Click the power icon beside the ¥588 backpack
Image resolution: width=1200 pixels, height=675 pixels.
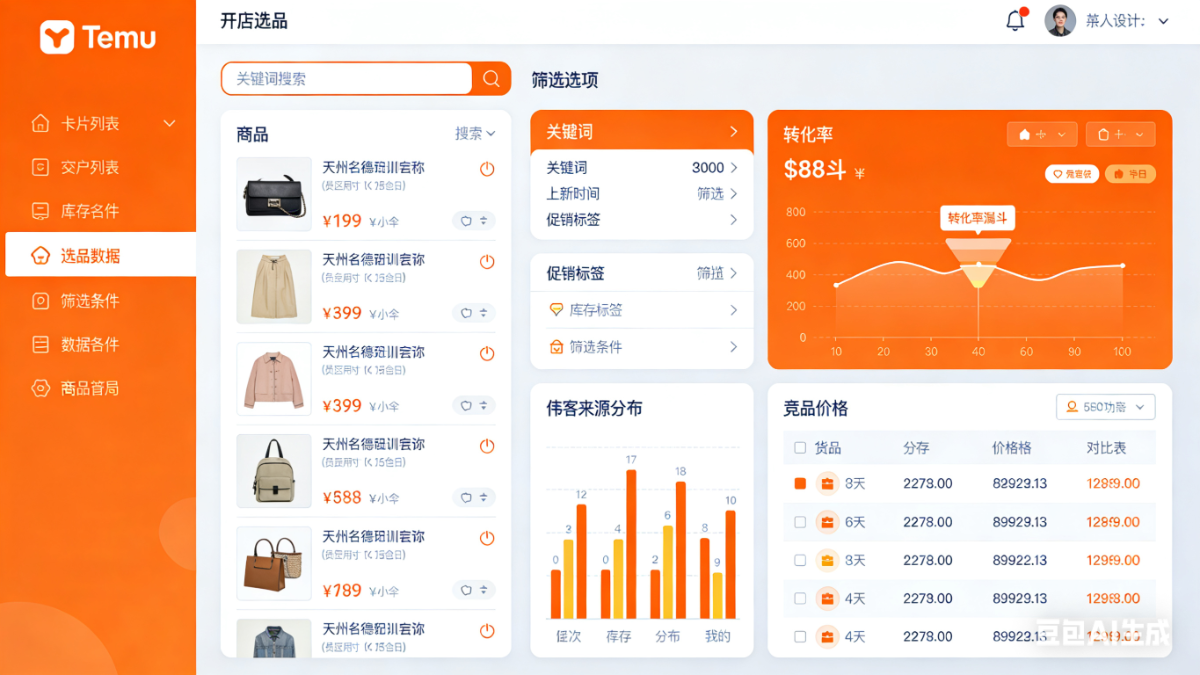pyautogui.click(x=487, y=446)
